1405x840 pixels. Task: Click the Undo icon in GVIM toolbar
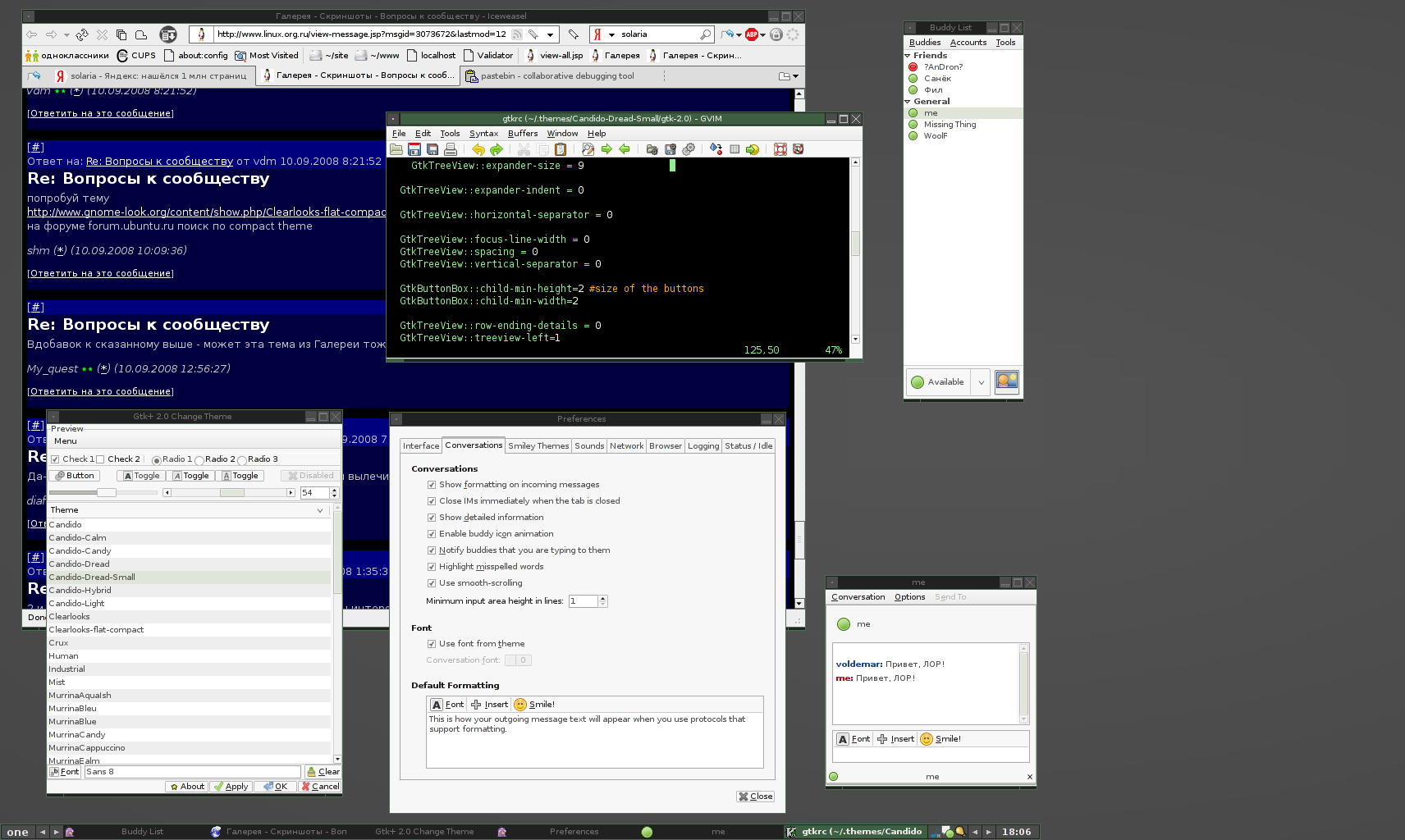(x=478, y=149)
